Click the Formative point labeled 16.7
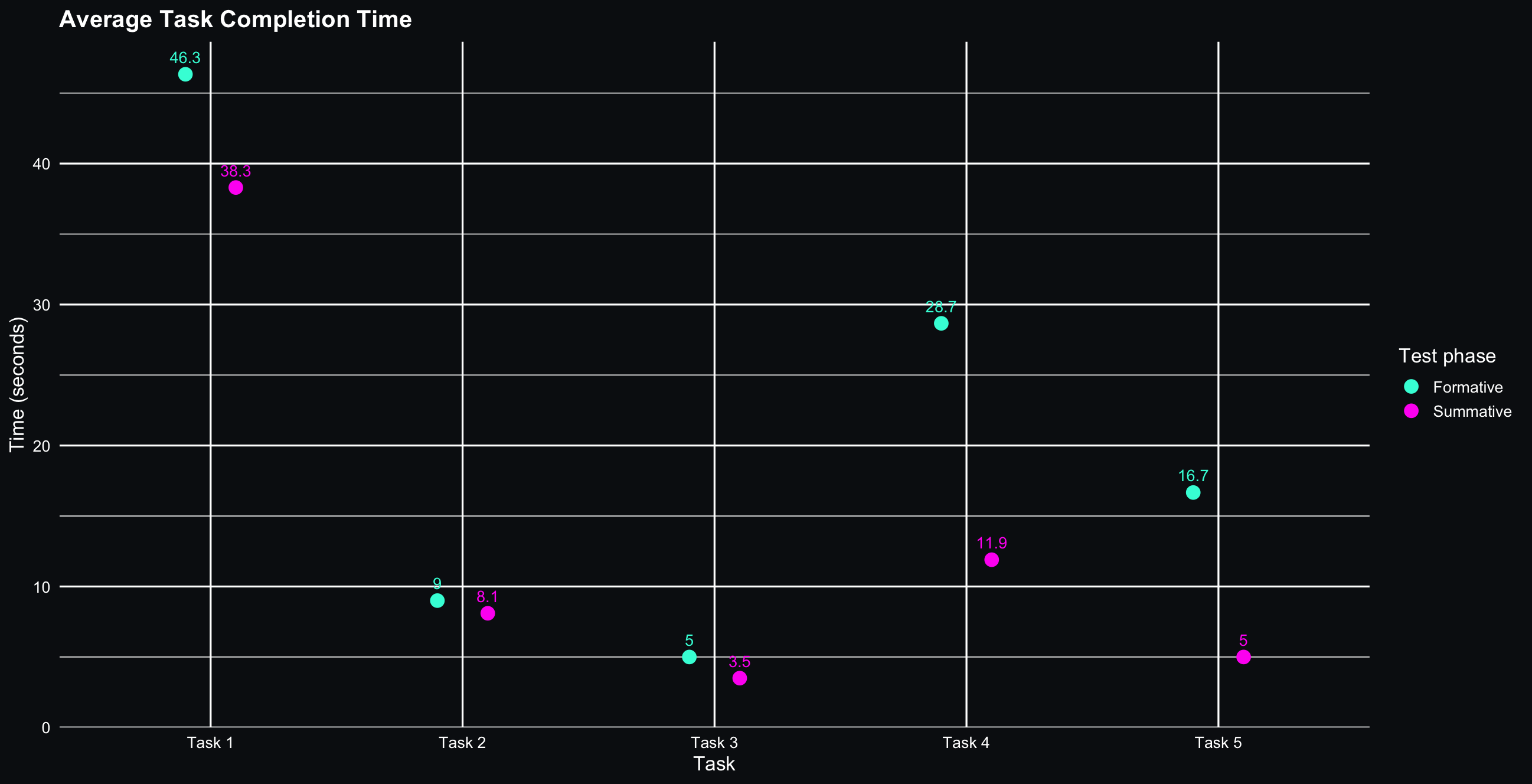 click(x=1193, y=492)
